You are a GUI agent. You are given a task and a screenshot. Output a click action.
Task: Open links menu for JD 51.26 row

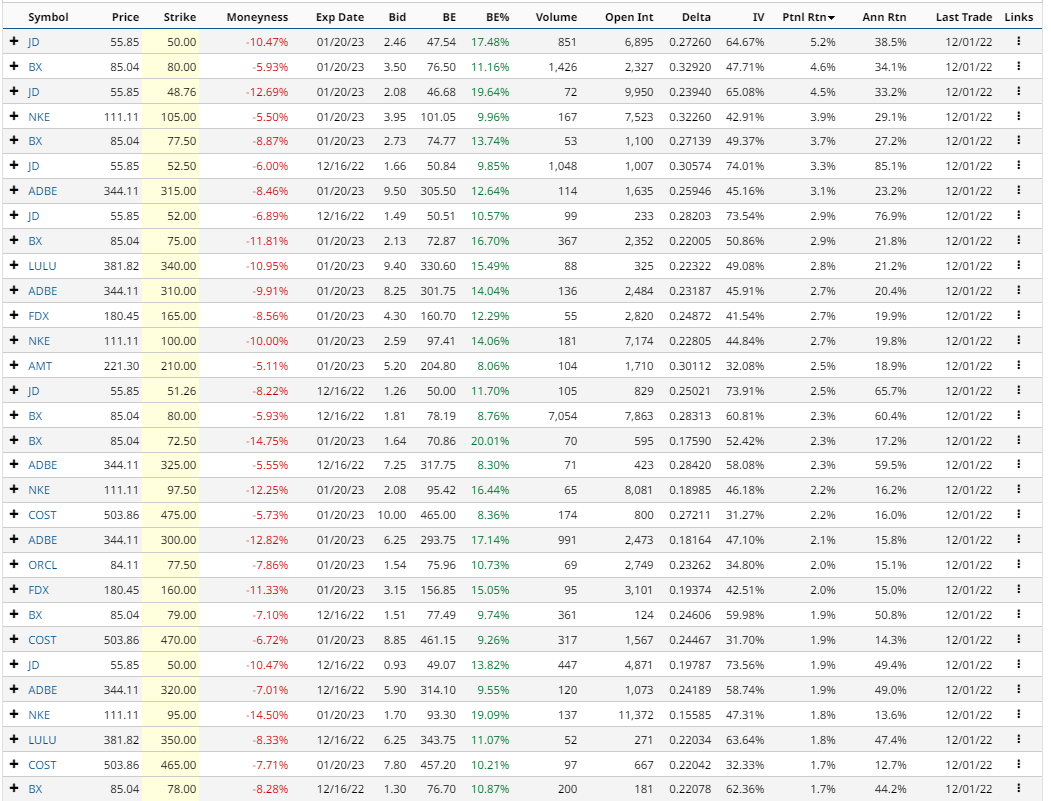click(1018, 391)
